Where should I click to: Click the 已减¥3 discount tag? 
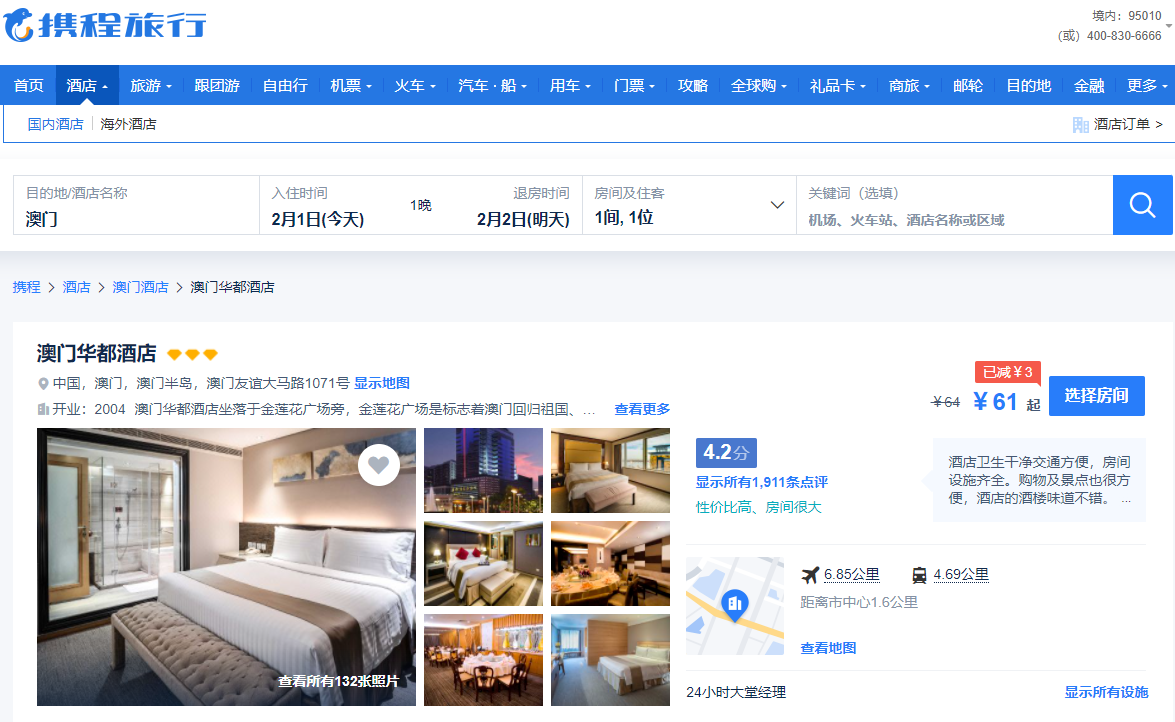tap(1007, 372)
